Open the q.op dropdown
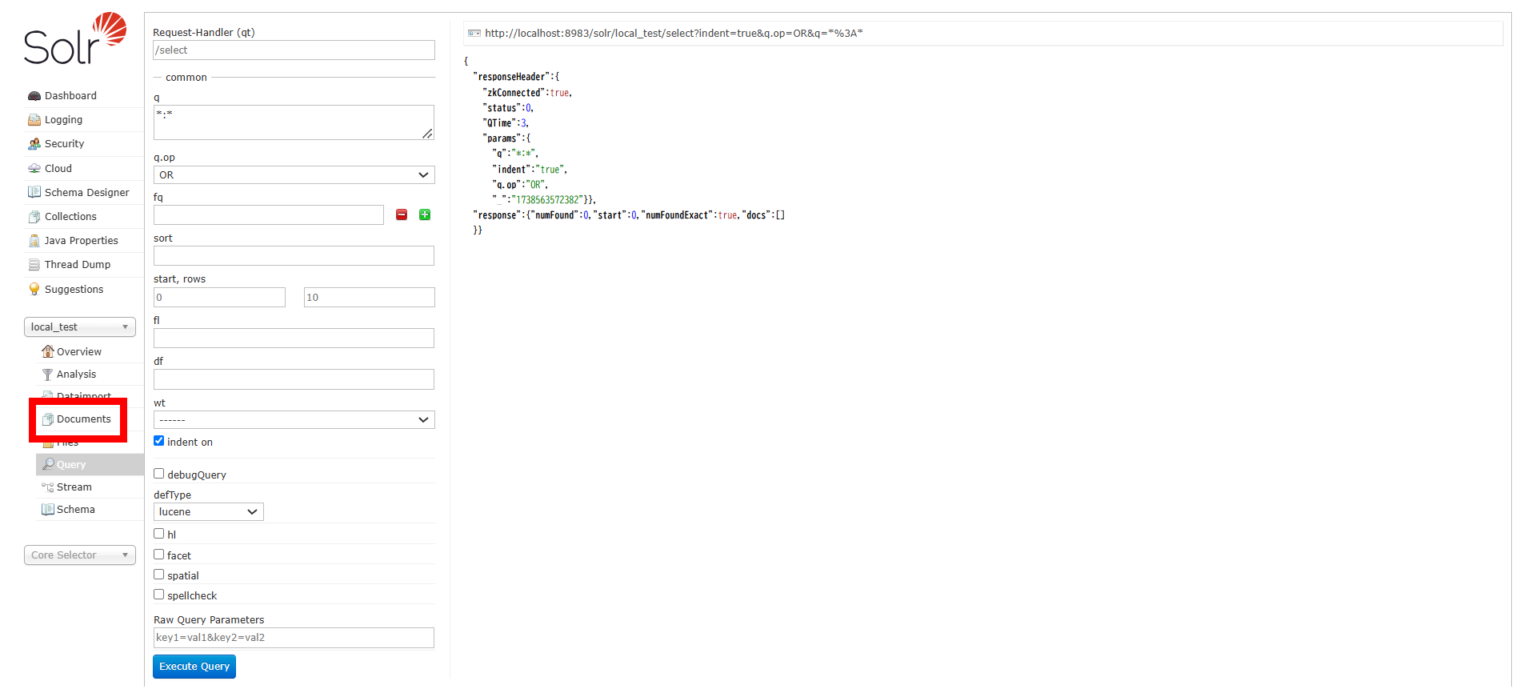 [294, 175]
